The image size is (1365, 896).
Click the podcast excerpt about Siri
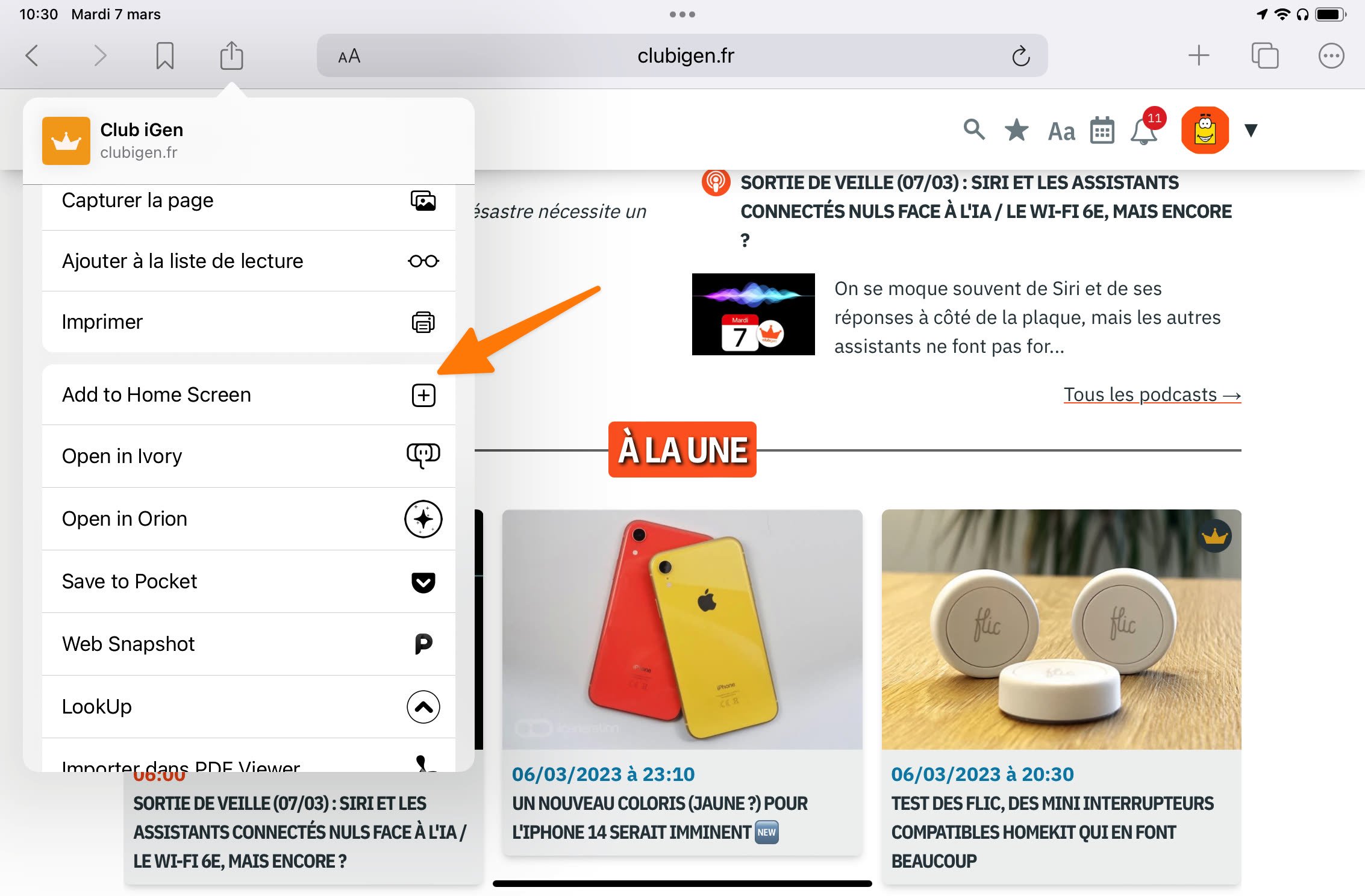click(x=1027, y=317)
